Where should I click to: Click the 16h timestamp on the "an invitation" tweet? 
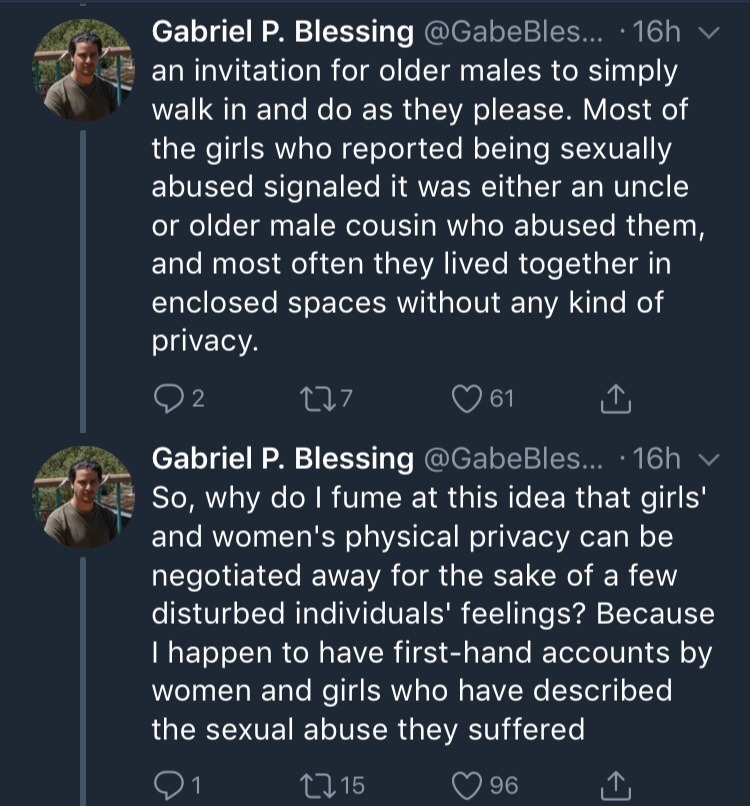(x=657, y=32)
